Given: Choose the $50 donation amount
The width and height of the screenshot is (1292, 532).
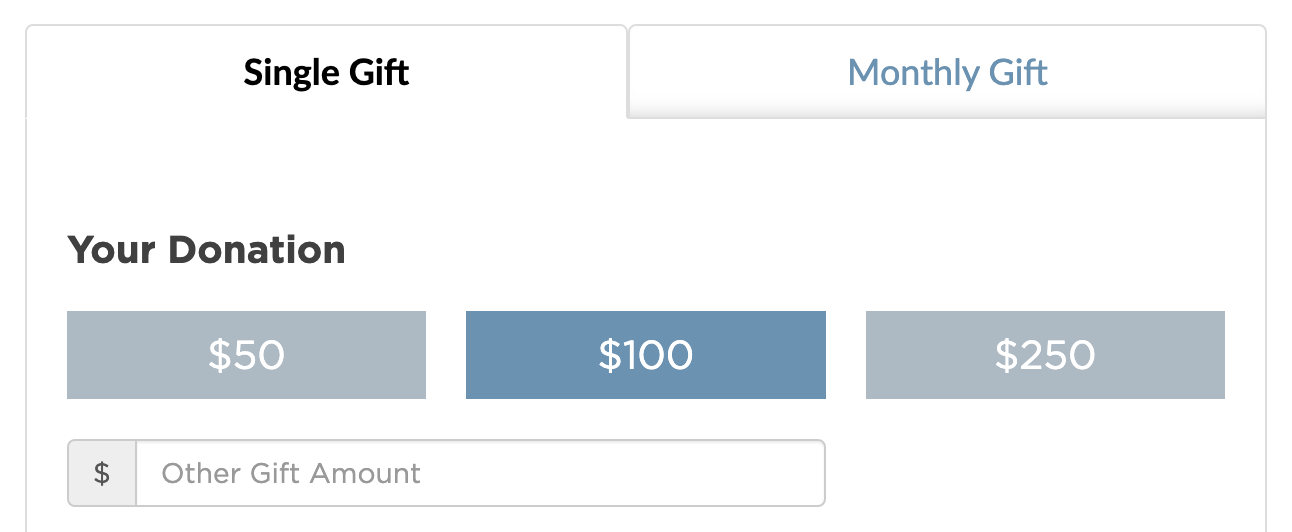Looking at the screenshot, I should pos(246,355).
